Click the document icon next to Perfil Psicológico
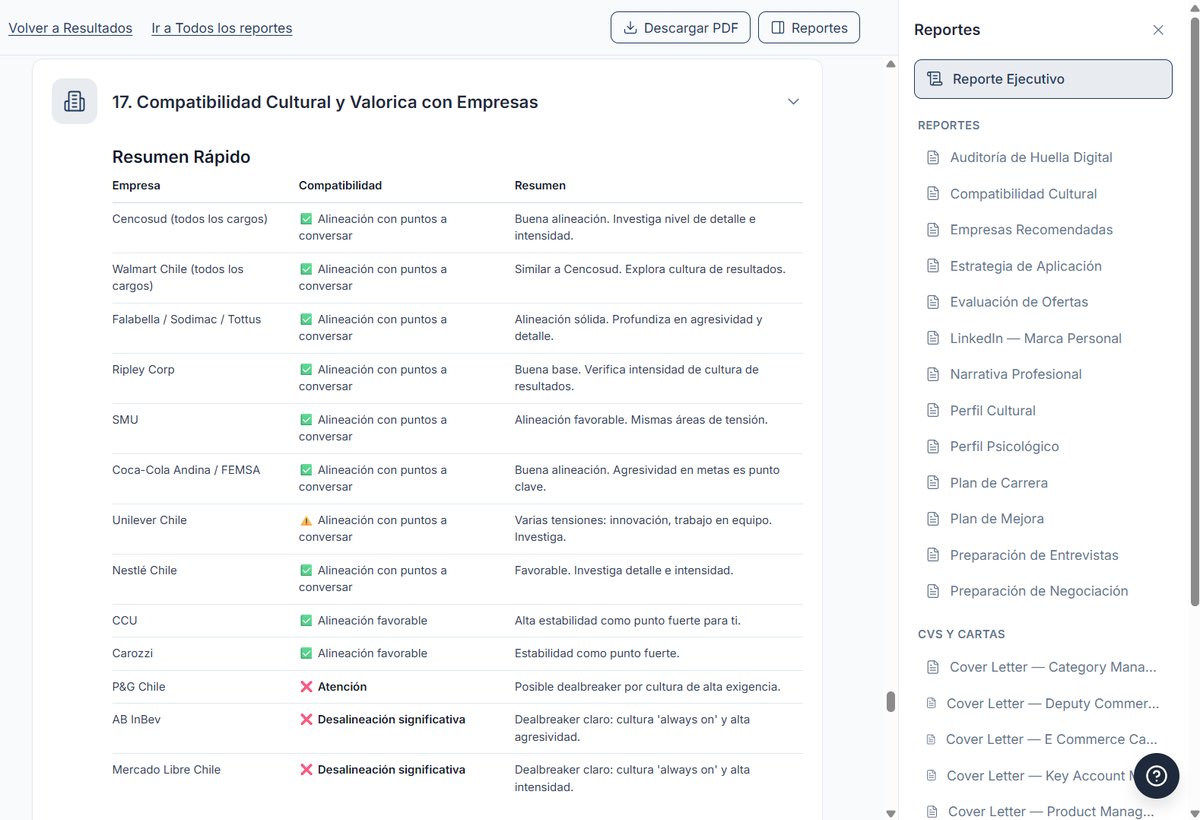The width and height of the screenshot is (1200, 820). pyautogui.click(x=933, y=447)
